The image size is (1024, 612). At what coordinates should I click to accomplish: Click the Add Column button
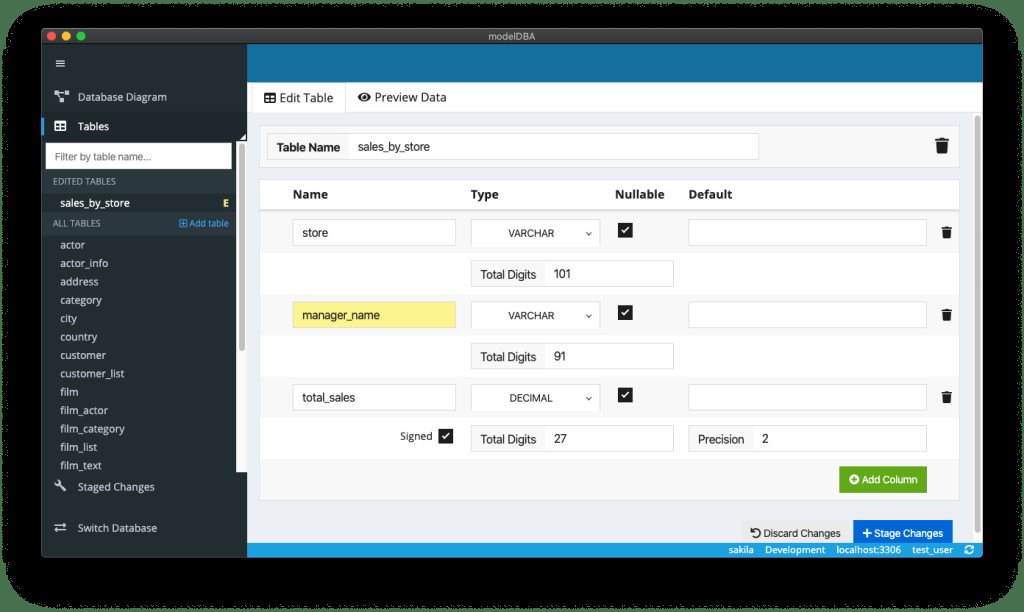coord(882,479)
